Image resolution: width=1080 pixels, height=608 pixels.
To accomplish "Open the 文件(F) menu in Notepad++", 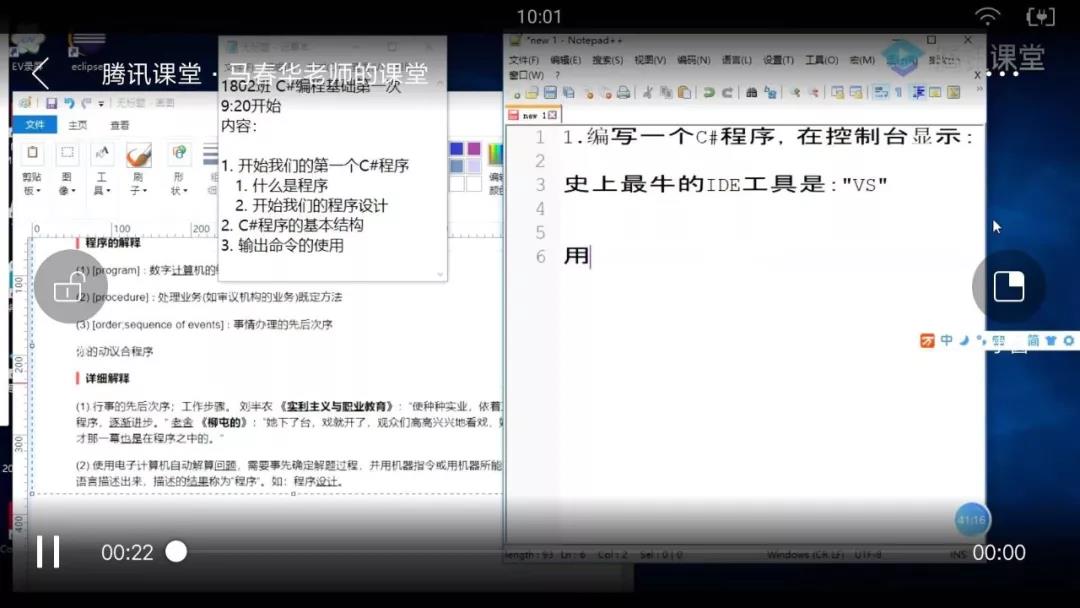I will pos(524,61).
